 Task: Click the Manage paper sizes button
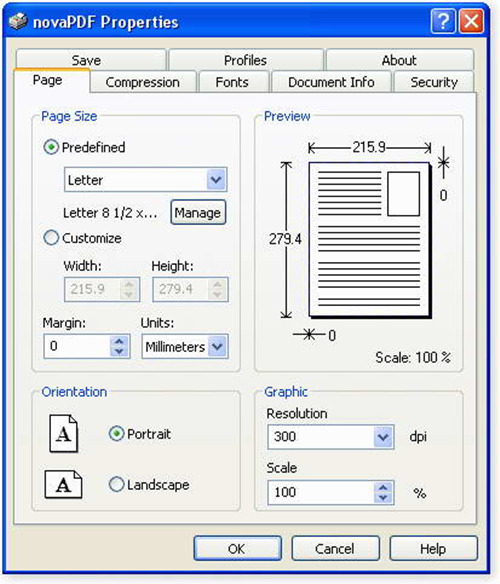(x=198, y=212)
